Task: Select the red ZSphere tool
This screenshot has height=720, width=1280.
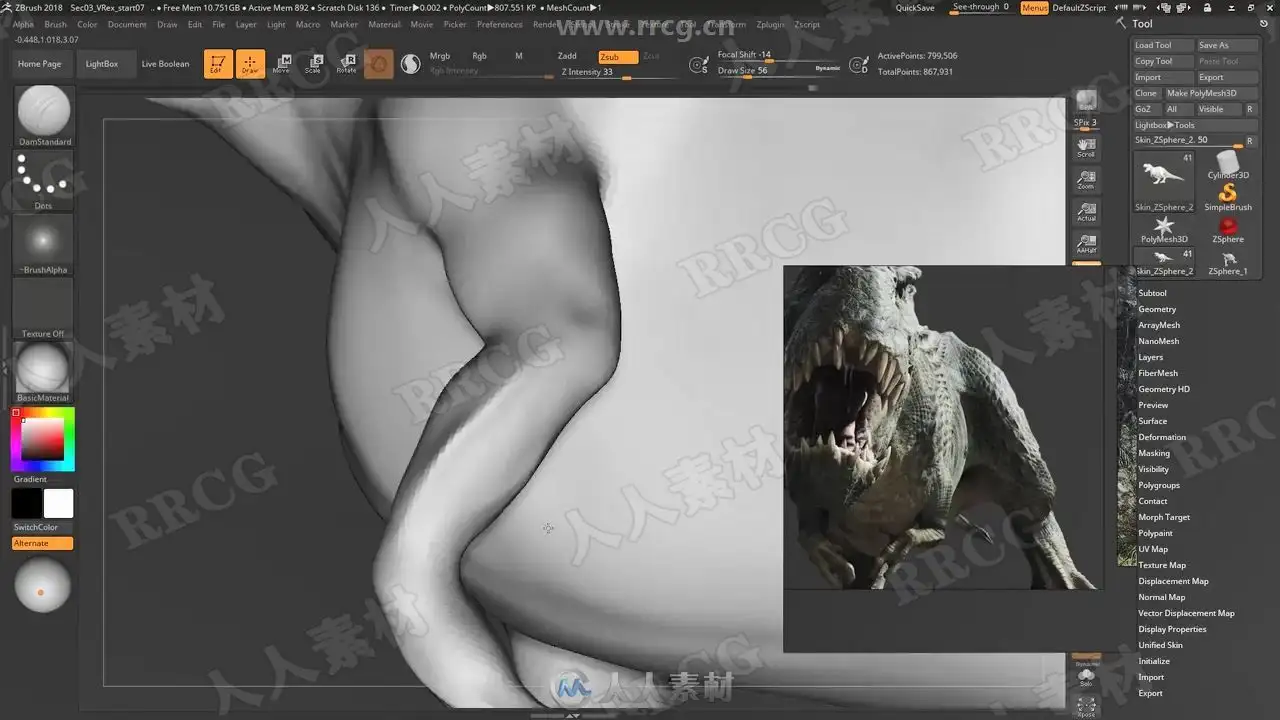Action: (x=1227, y=227)
